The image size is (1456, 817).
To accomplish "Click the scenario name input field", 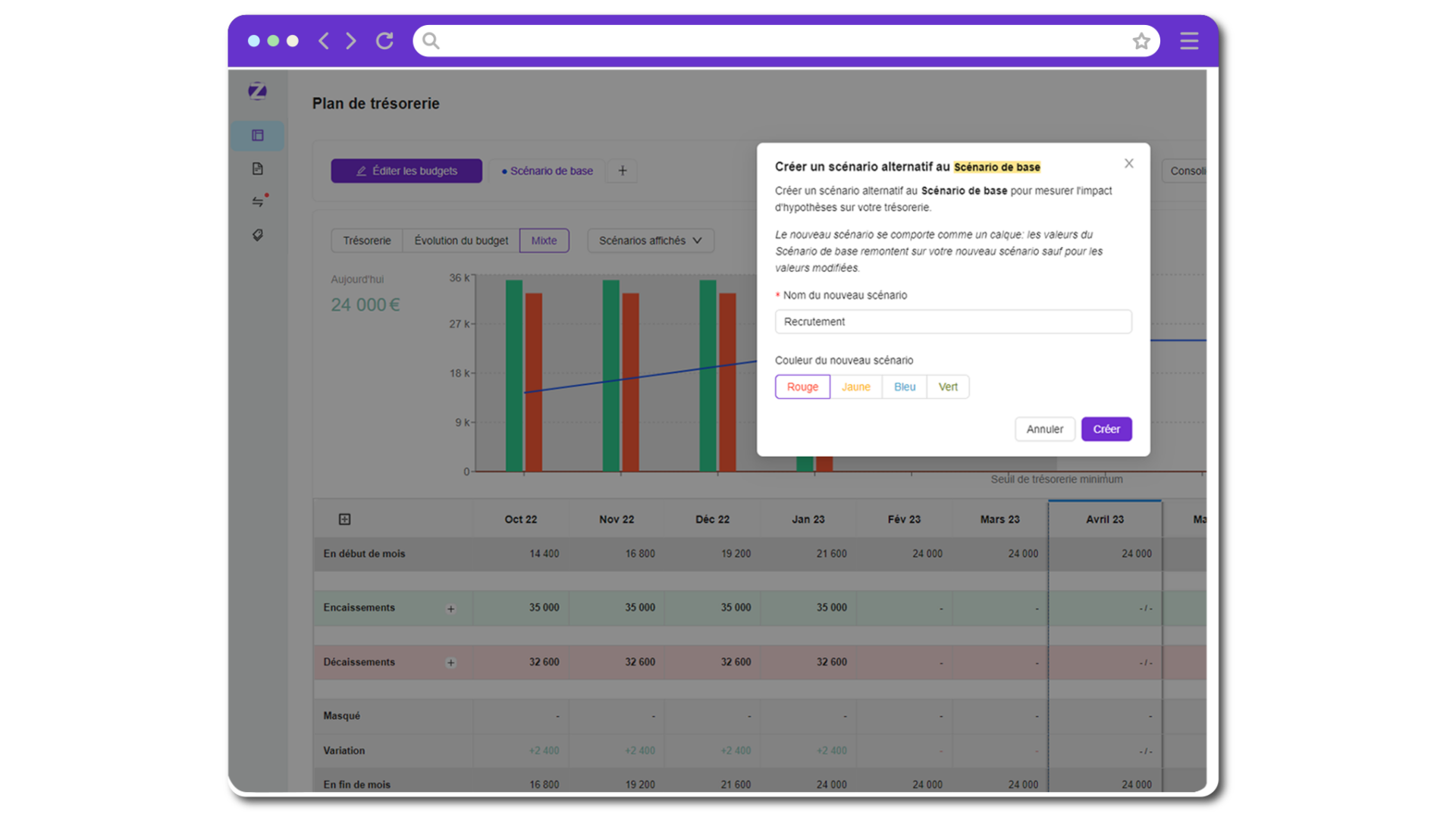I will pyautogui.click(x=953, y=321).
